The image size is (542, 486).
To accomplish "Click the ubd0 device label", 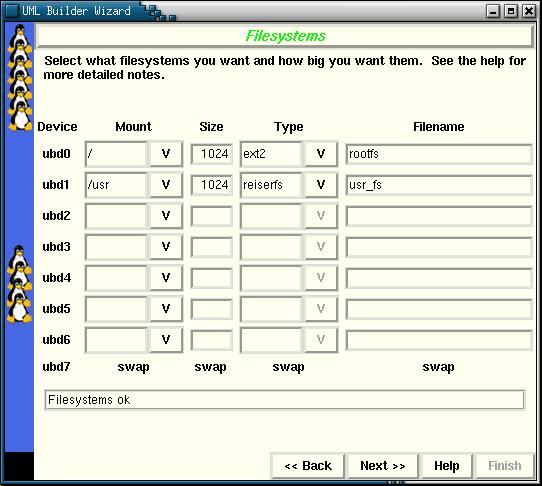I will (x=56, y=153).
